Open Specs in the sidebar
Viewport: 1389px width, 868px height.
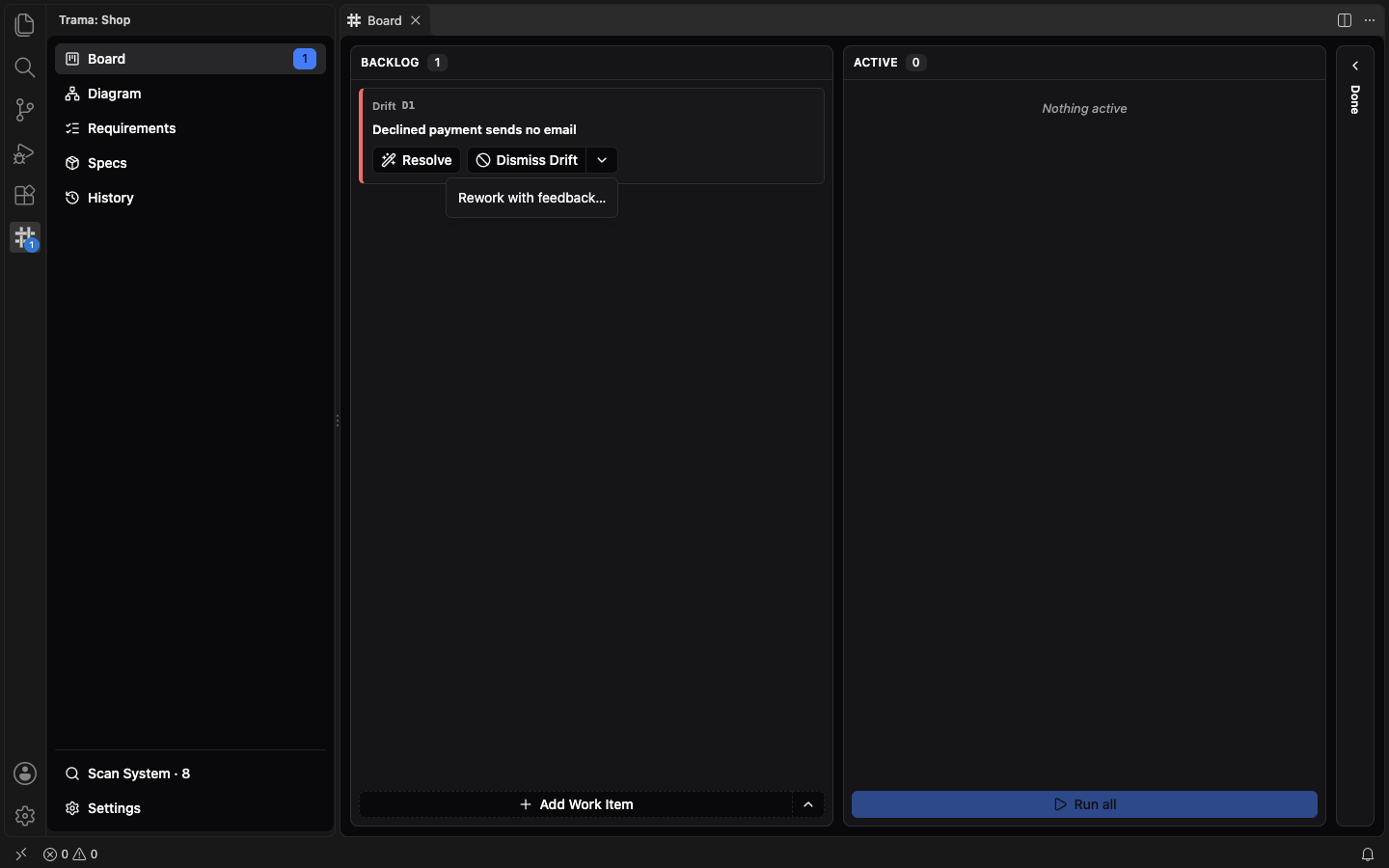tap(191, 163)
